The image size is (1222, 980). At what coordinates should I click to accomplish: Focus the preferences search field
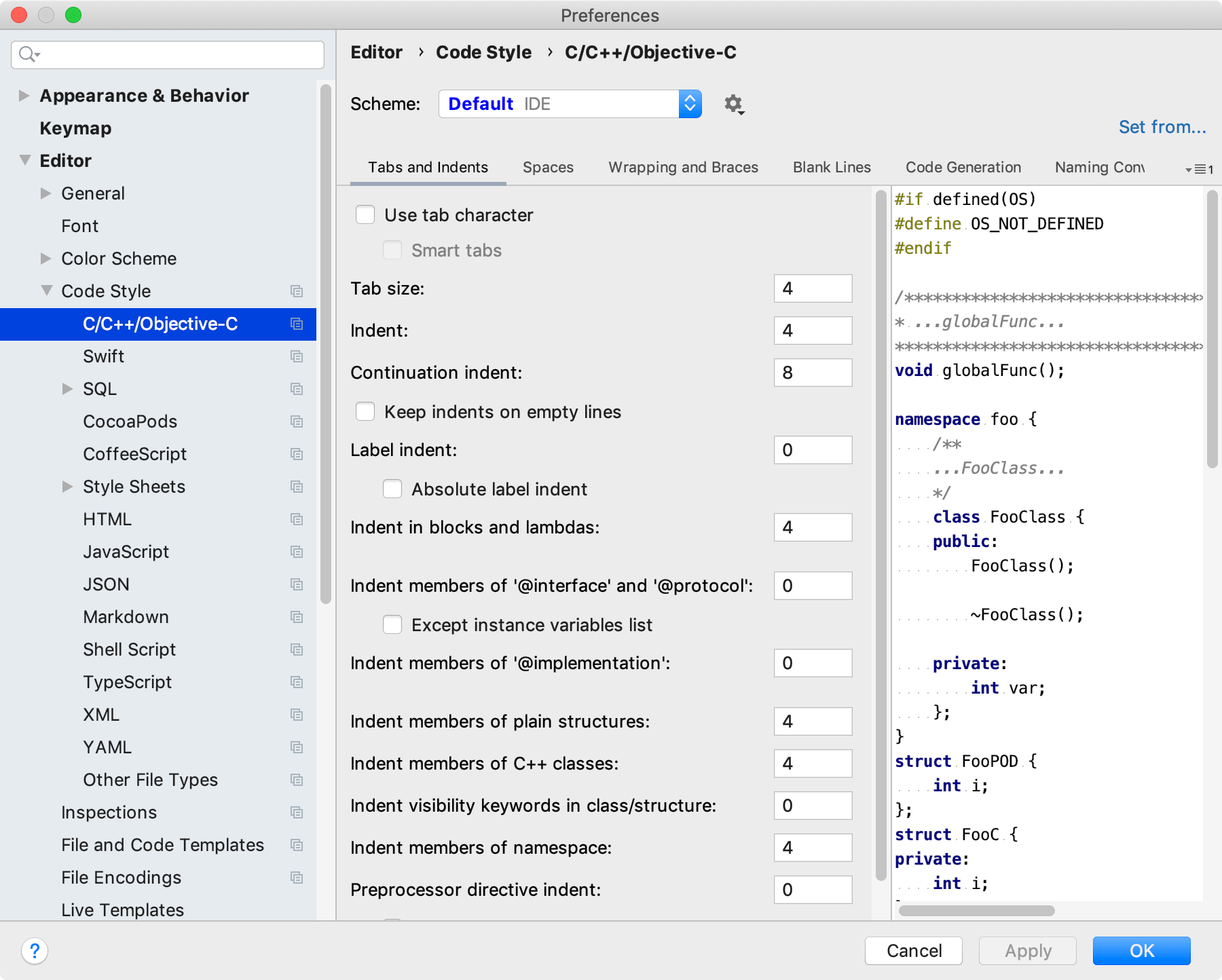click(168, 54)
